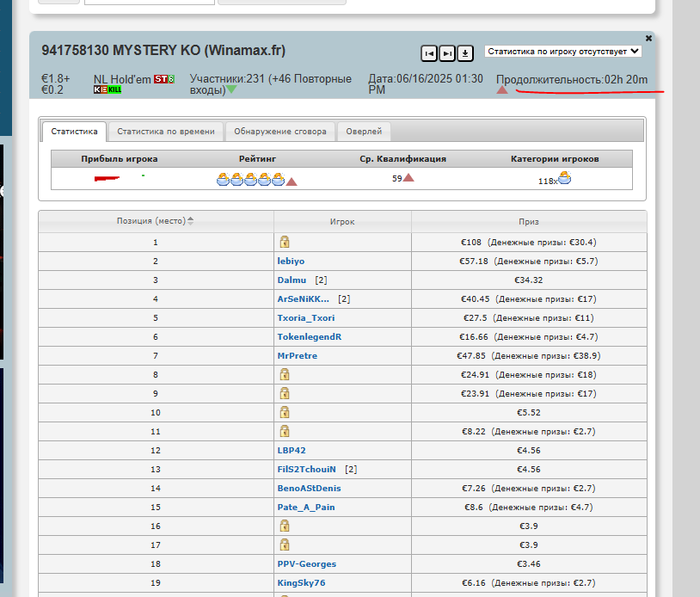Open player ArSeNiKK... profile
Screen dimensions: 700x597
303,299
